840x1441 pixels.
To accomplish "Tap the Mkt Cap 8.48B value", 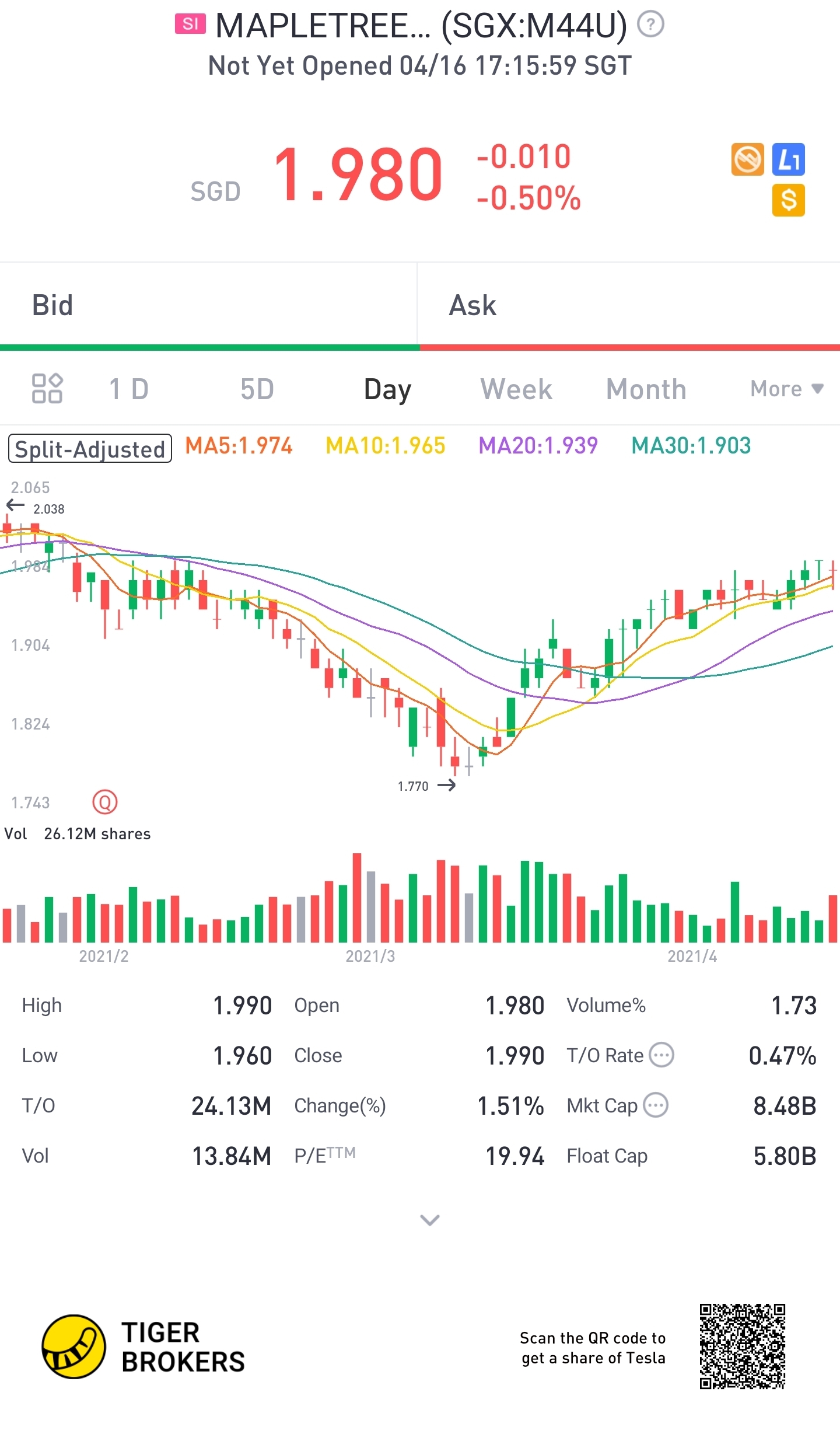I will click(785, 1106).
